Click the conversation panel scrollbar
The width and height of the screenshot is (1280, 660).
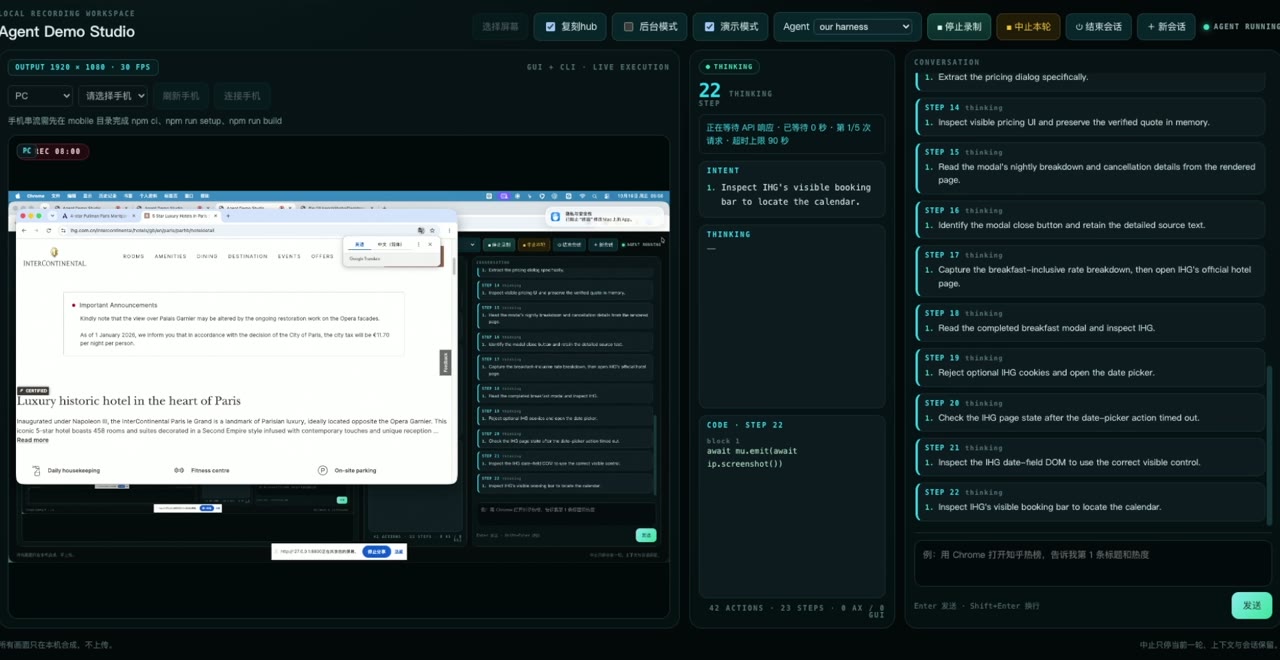pyautogui.click(x=1267, y=445)
